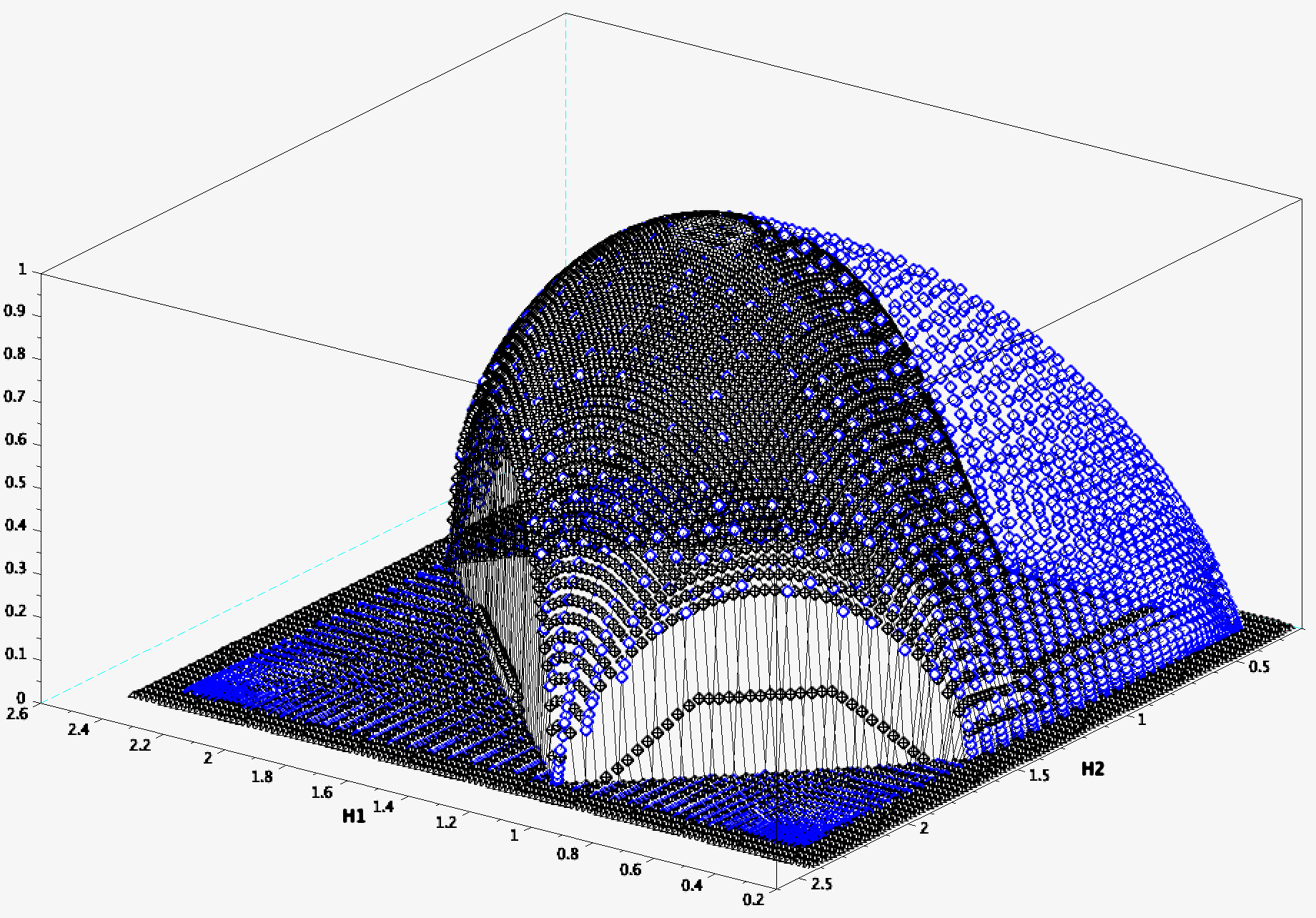Select the 0.4 tick on vertical axis

(15, 525)
